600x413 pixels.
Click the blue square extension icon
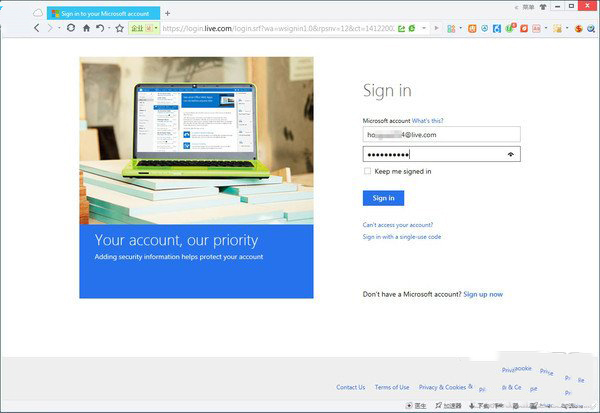pos(497,28)
